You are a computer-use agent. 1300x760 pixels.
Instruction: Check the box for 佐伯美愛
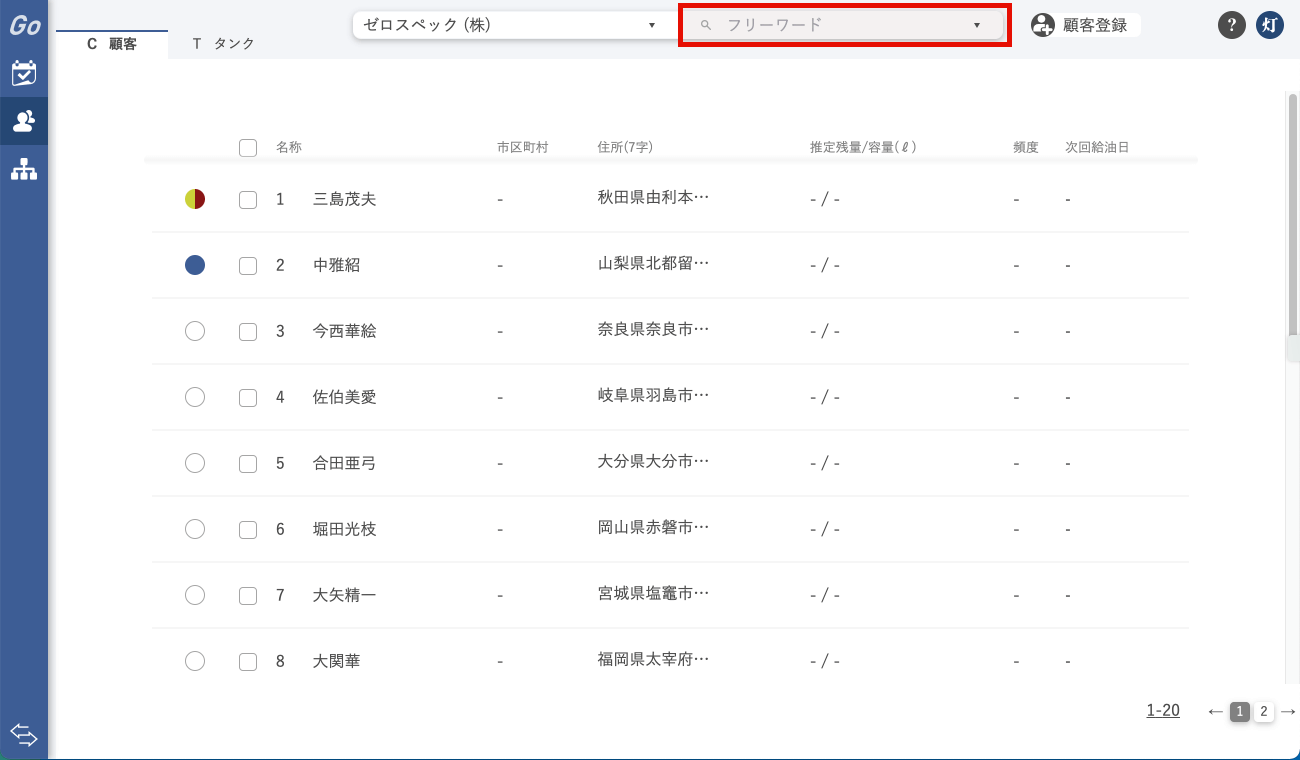(248, 398)
